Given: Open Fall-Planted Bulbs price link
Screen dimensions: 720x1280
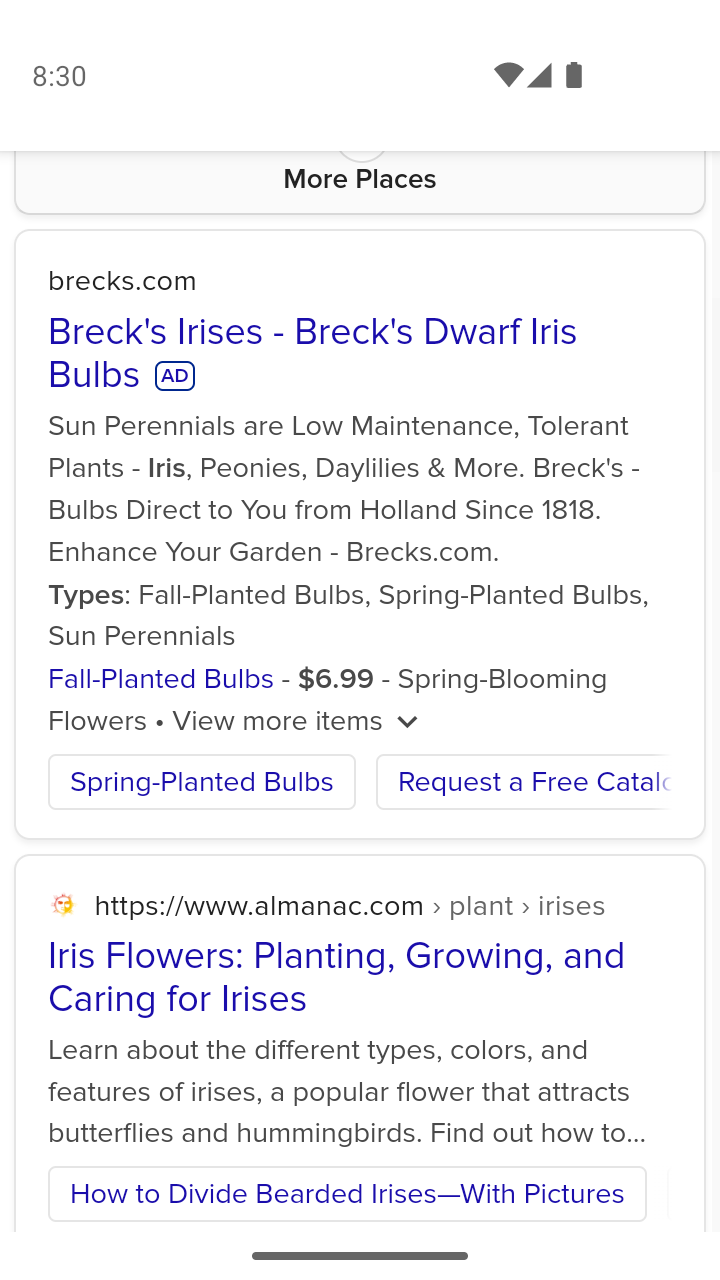Looking at the screenshot, I should click(161, 679).
